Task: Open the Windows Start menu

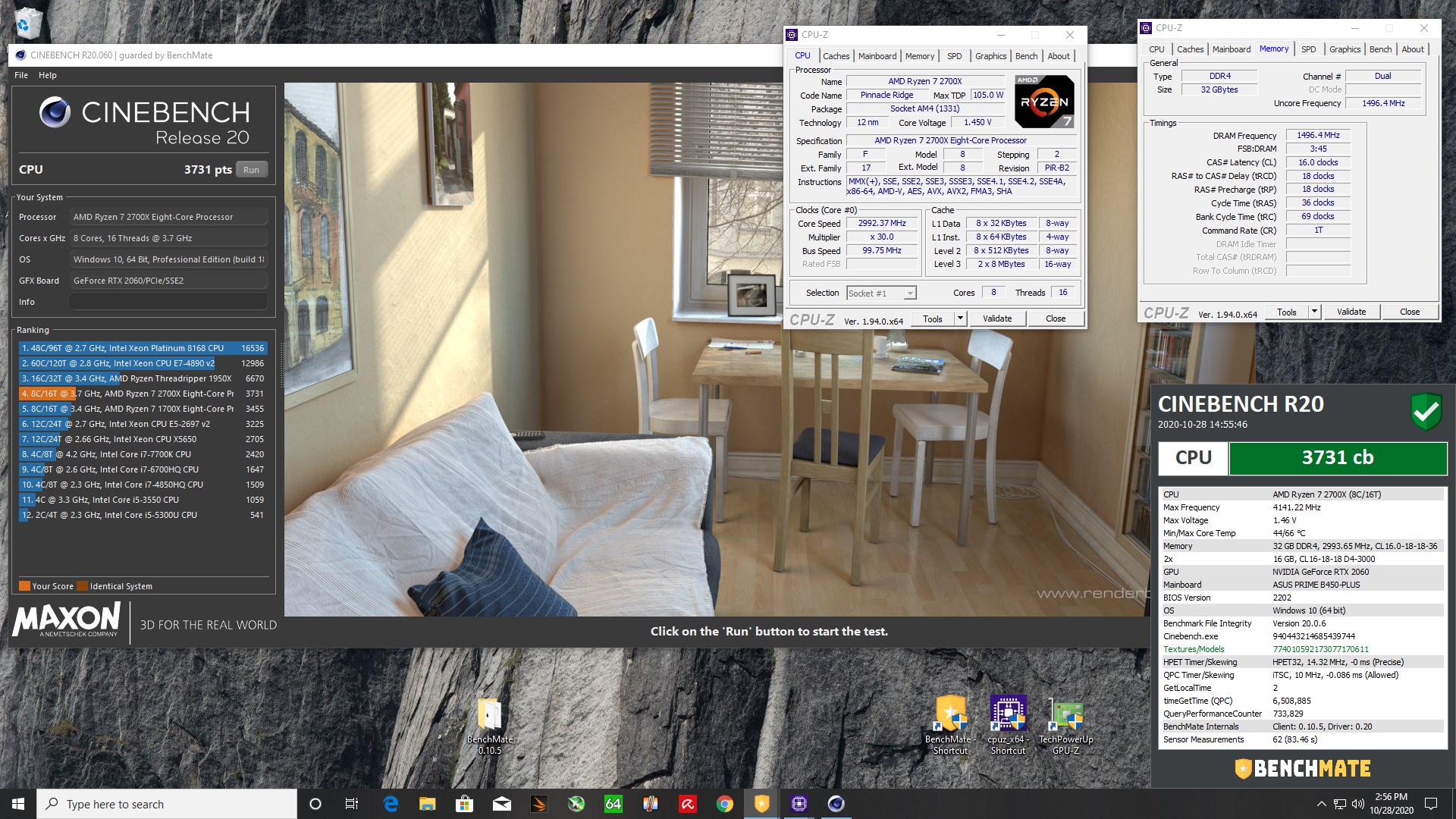Action: [18, 804]
